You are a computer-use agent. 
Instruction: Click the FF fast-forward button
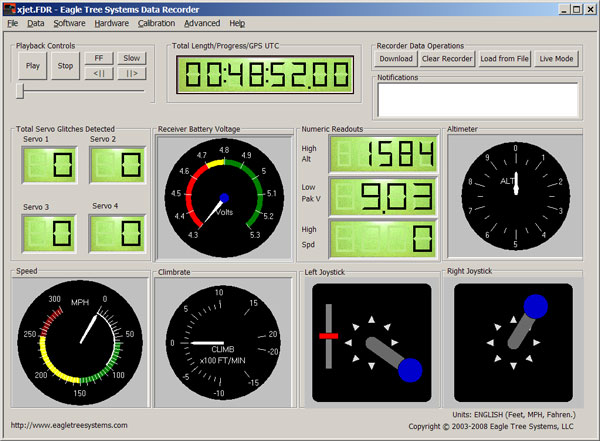[99, 58]
